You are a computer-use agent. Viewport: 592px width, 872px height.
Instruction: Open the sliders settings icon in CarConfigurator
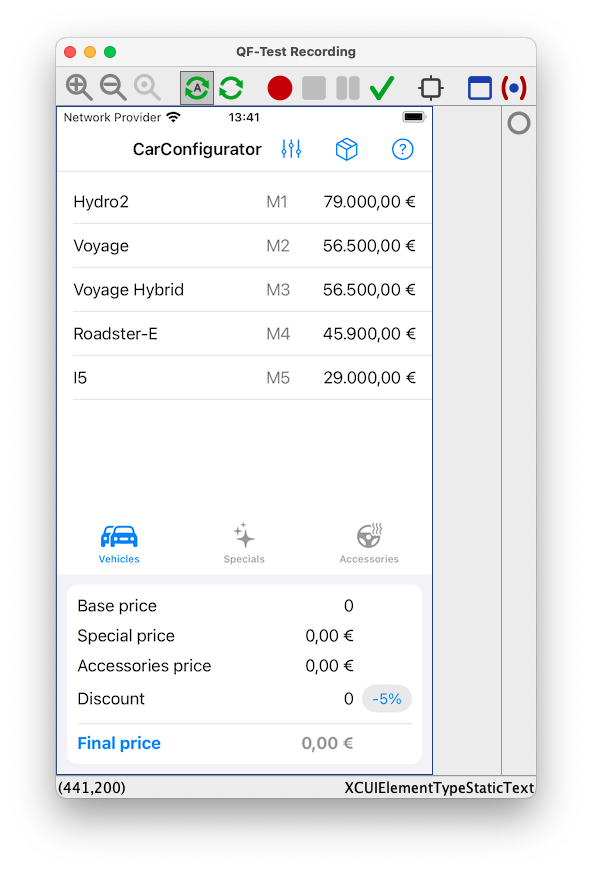[291, 149]
